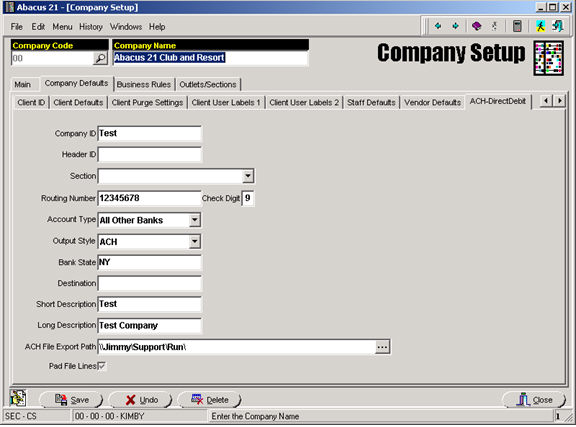Open the Edit menu
Screen dimensions: 576x427
(38, 27)
